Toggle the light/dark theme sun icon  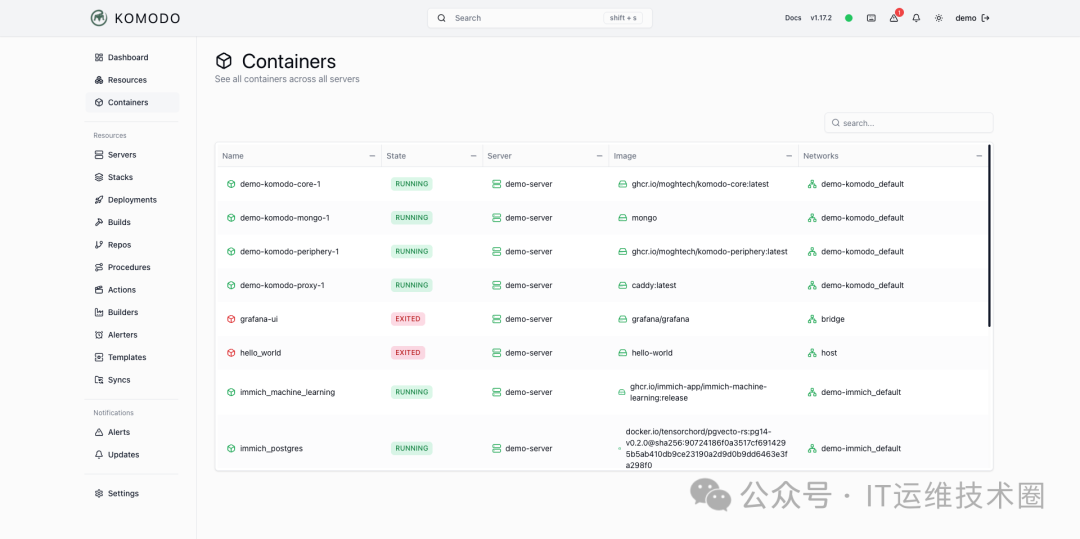(939, 18)
